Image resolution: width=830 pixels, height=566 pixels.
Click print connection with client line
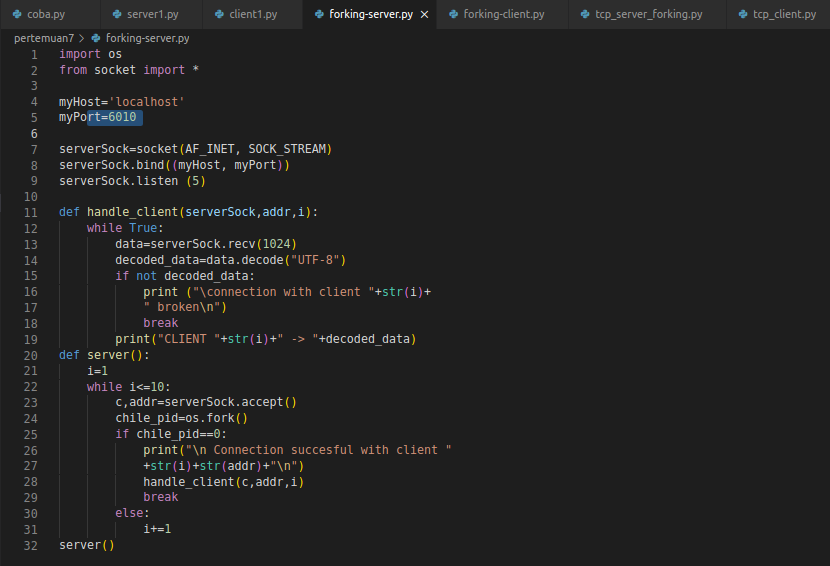pos(287,292)
